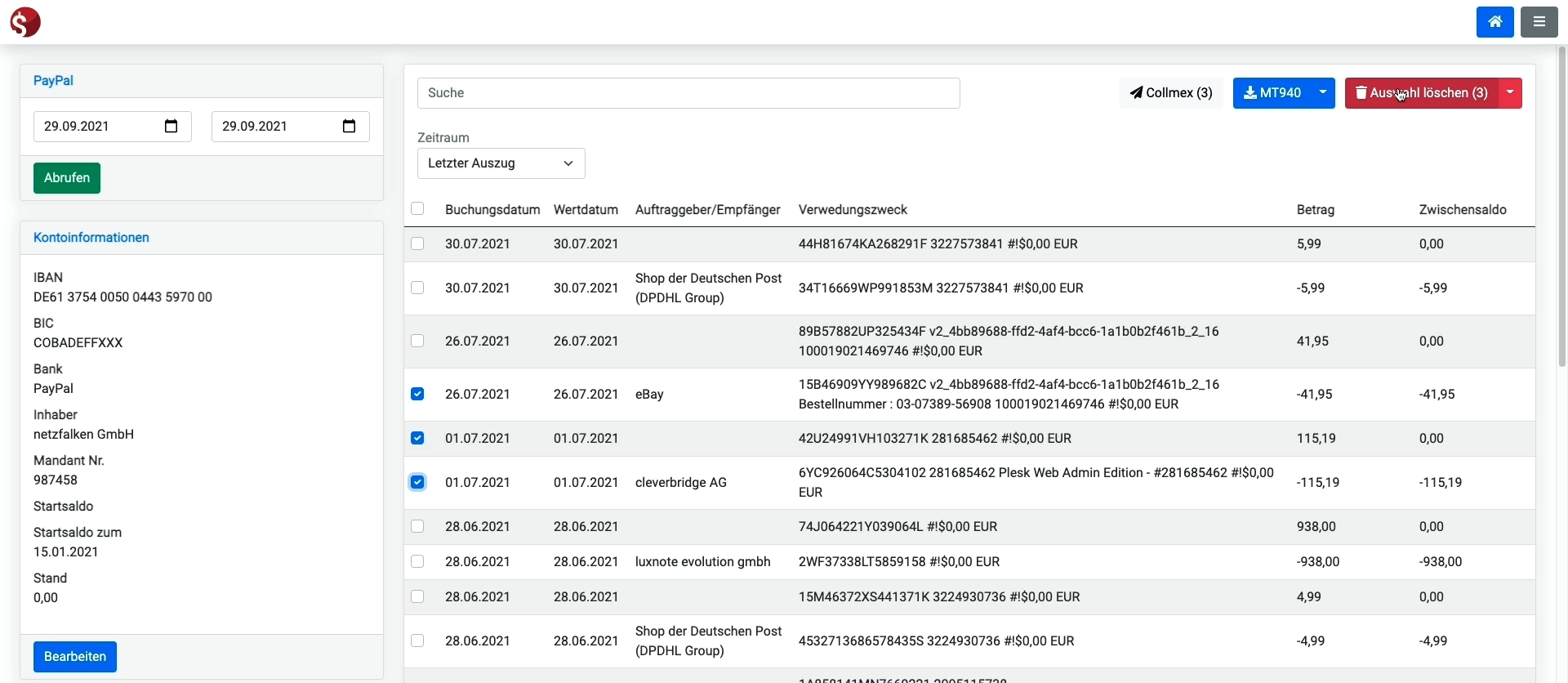
Task: Download MT940 file
Action: point(1272,93)
